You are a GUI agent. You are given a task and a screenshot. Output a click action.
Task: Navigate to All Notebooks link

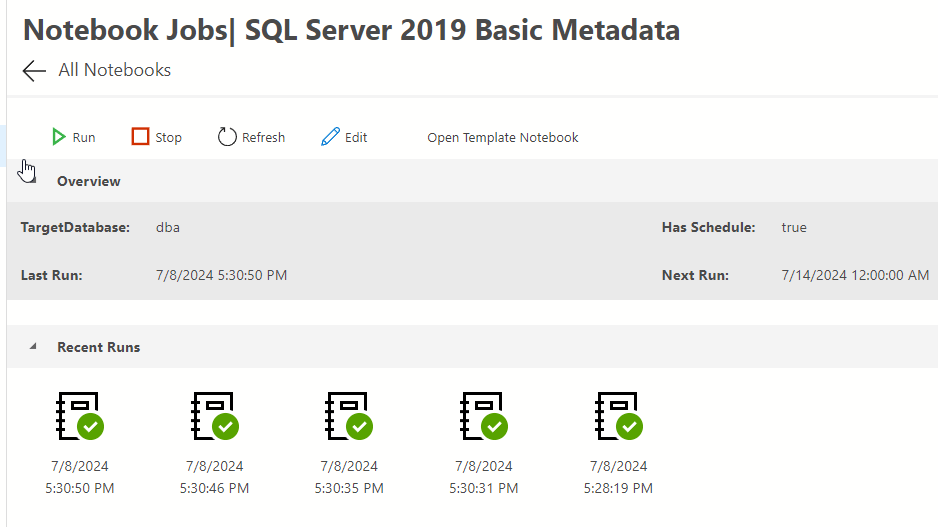pos(114,70)
